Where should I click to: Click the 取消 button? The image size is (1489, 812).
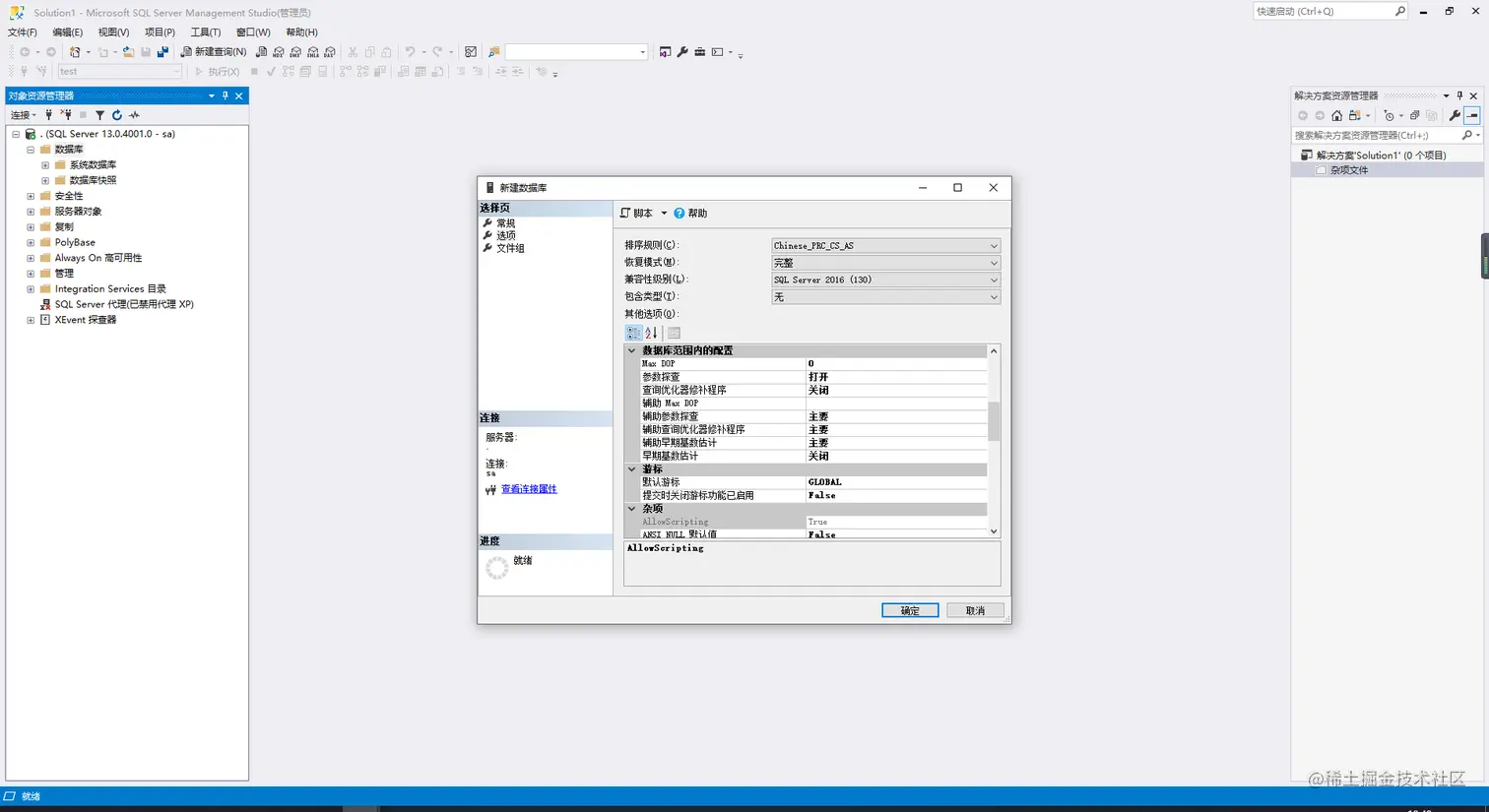point(975,611)
